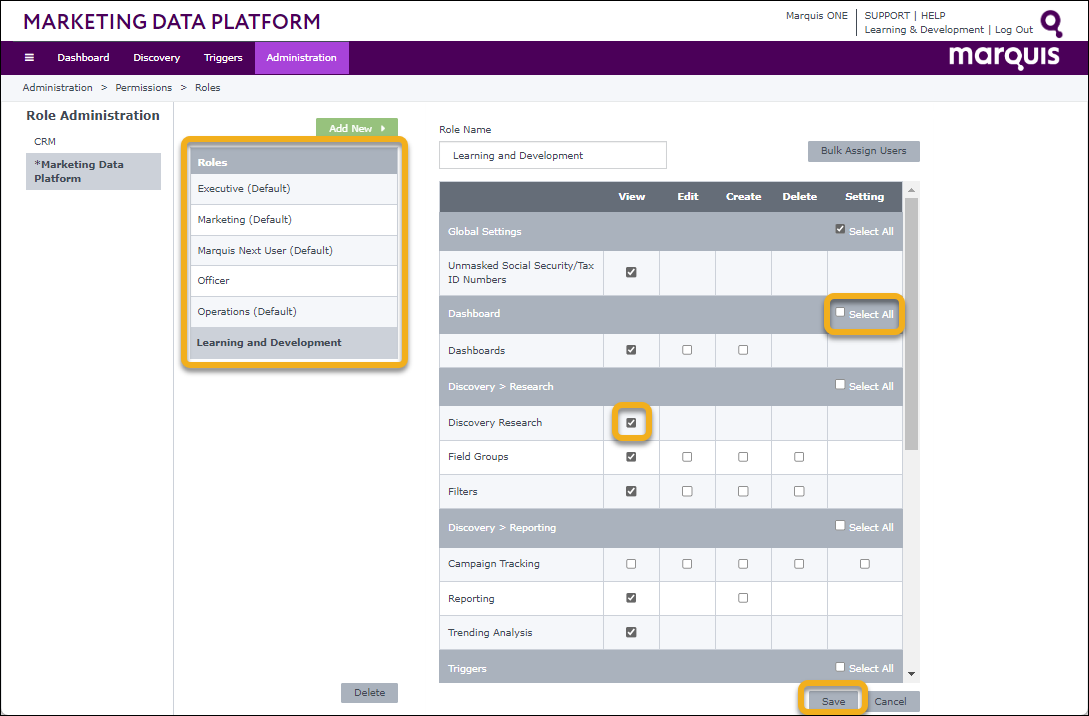
Task: Click the Log Out link
Action: pos(1014,30)
